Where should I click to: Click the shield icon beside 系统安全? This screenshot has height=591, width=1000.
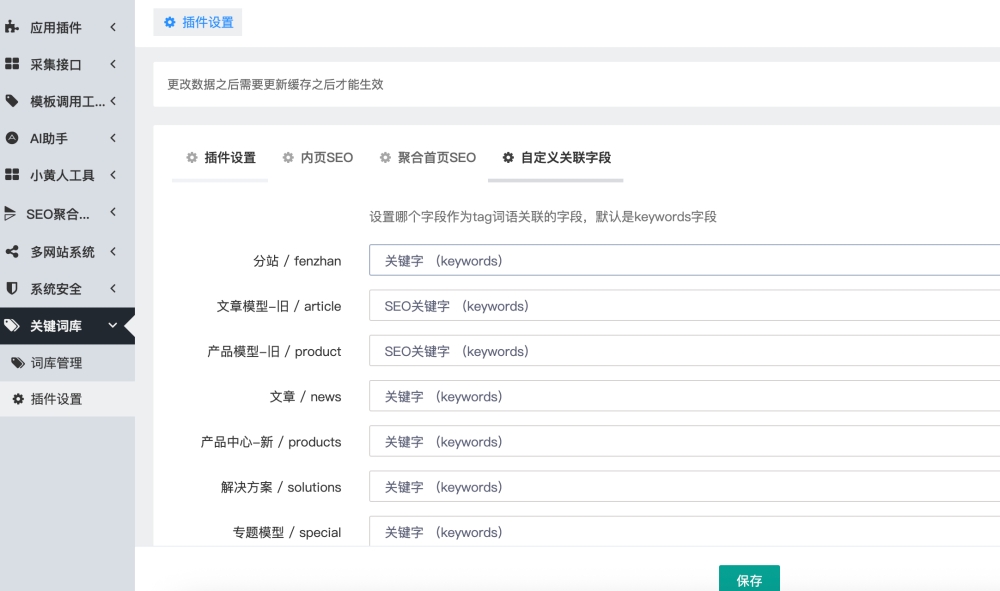(x=12, y=289)
